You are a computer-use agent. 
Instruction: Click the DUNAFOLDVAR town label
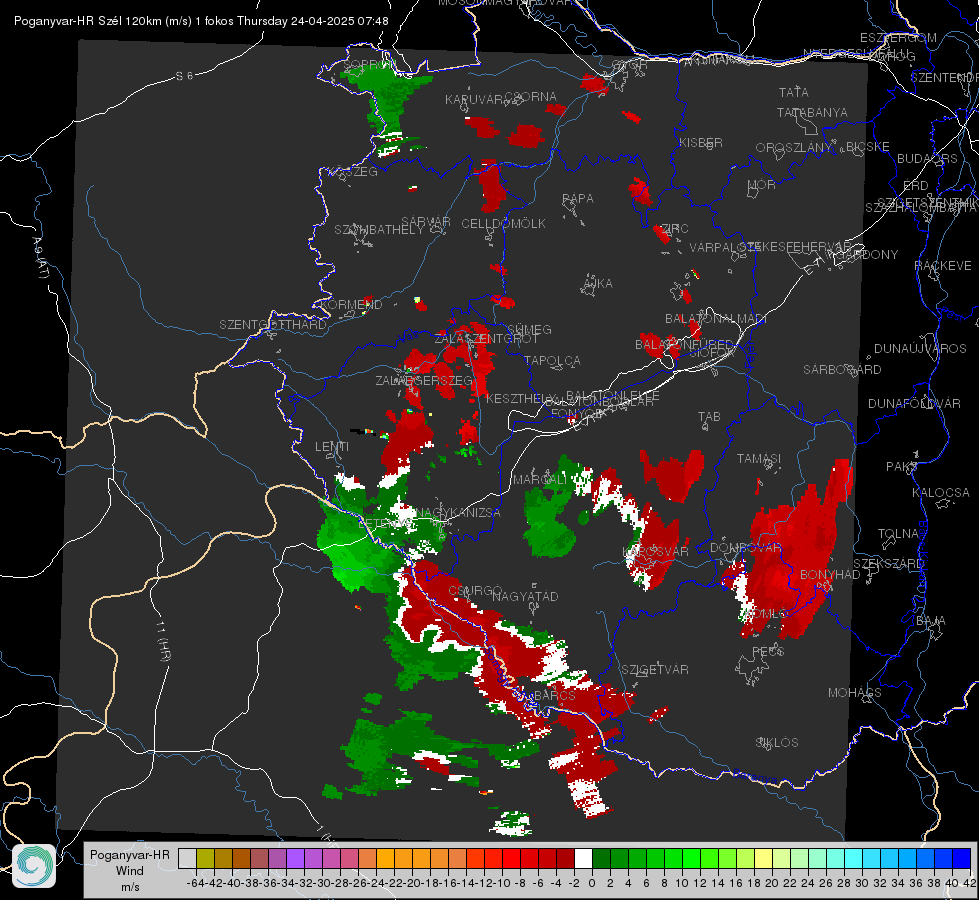pos(914,403)
